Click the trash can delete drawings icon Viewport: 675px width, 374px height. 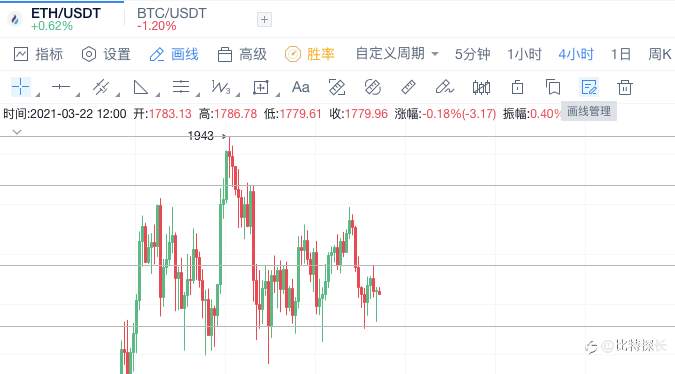[625, 87]
